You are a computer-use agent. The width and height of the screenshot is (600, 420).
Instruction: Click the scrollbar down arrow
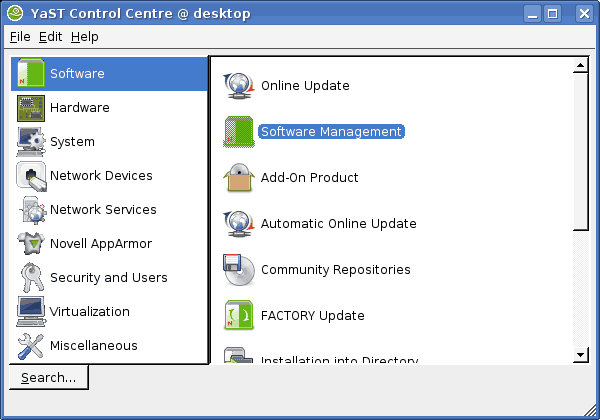[580, 355]
